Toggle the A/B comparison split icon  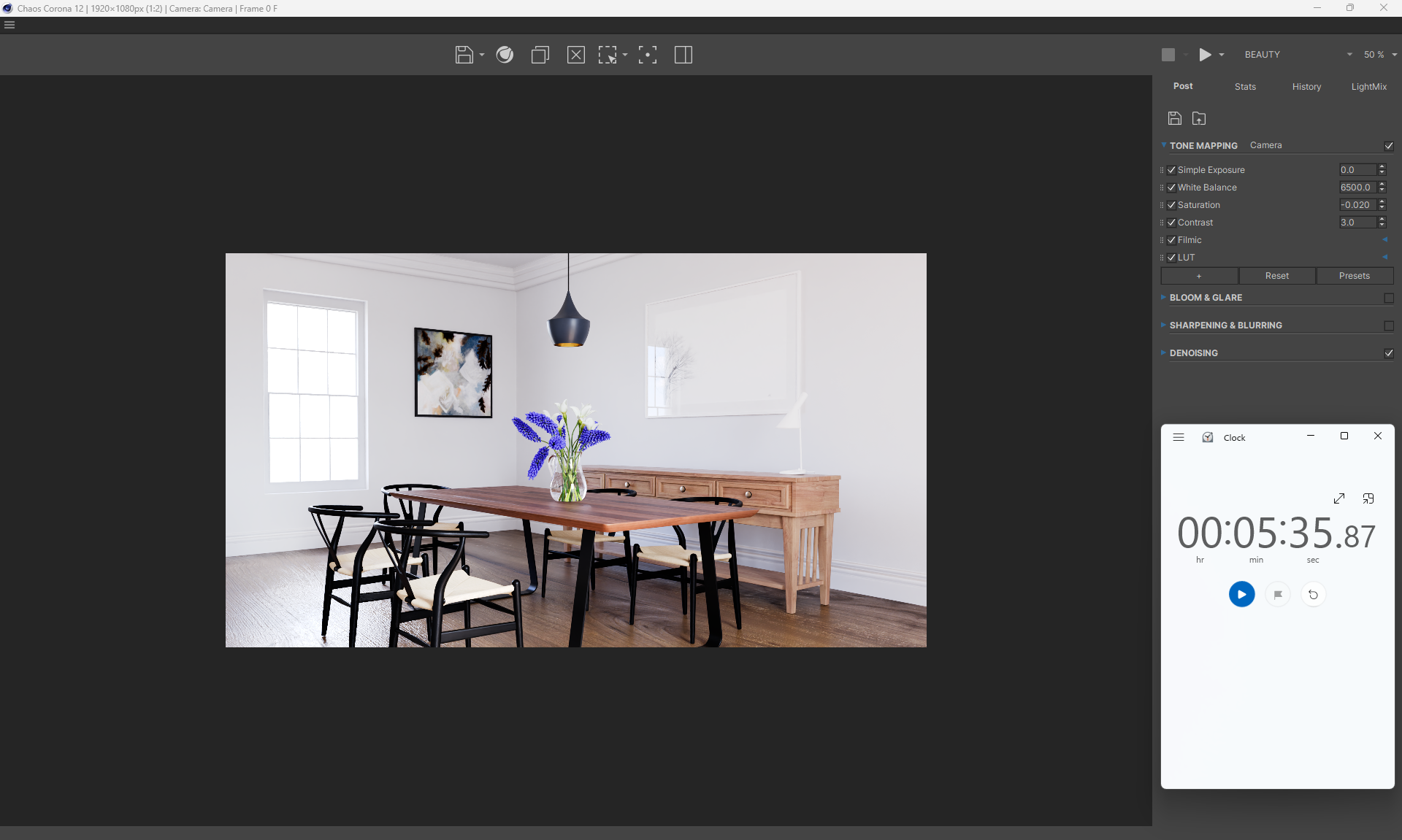[683, 55]
